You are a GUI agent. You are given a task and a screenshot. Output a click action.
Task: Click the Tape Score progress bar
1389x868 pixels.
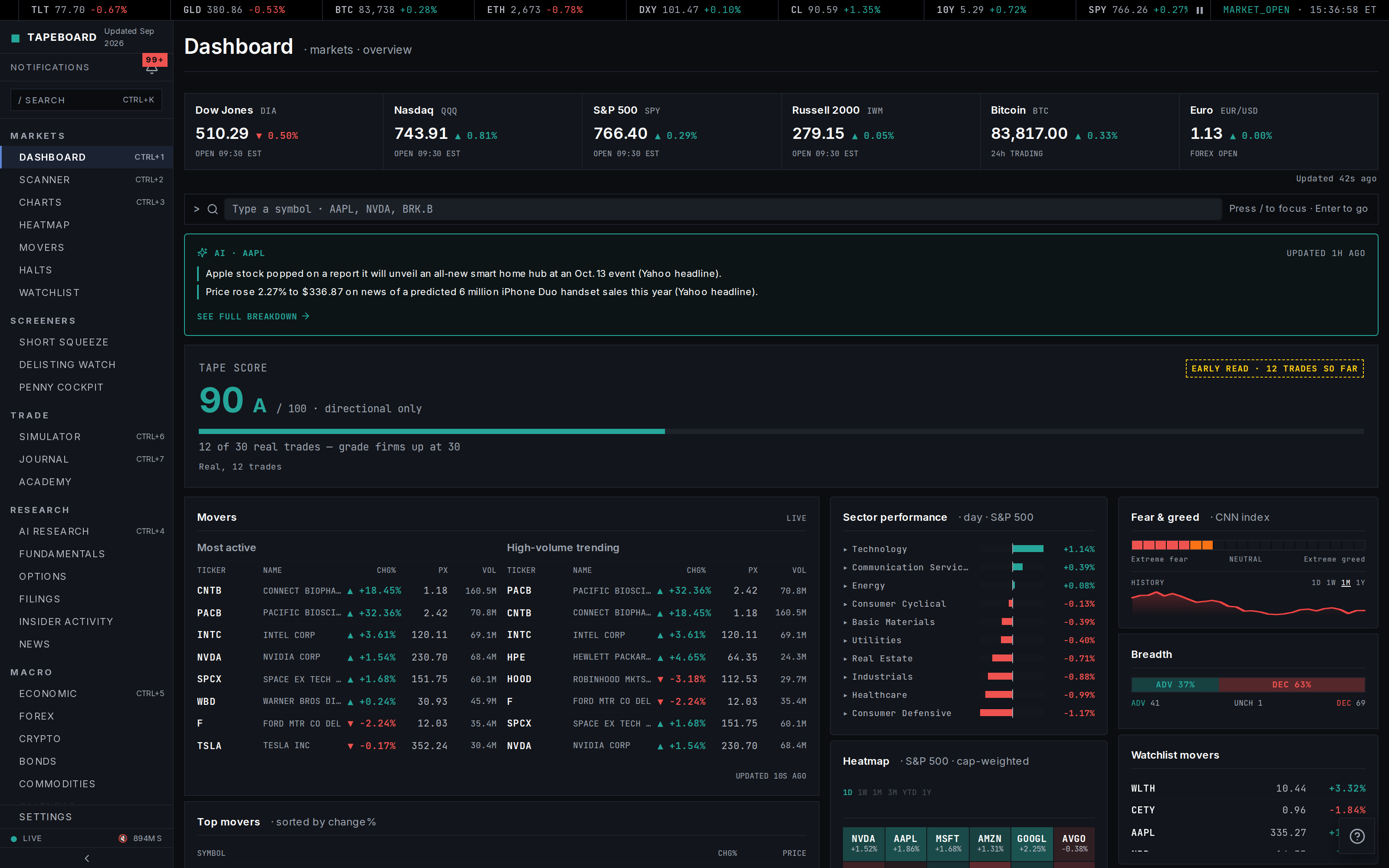pyautogui.click(x=780, y=431)
